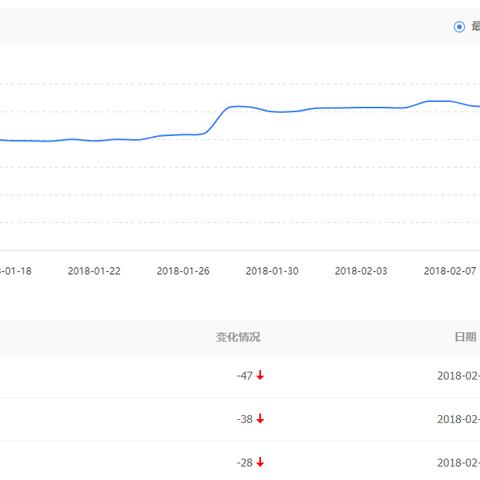Select the 2018-01-26 axis date label
This screenshot has height=480, width=480.
point(183,271)
